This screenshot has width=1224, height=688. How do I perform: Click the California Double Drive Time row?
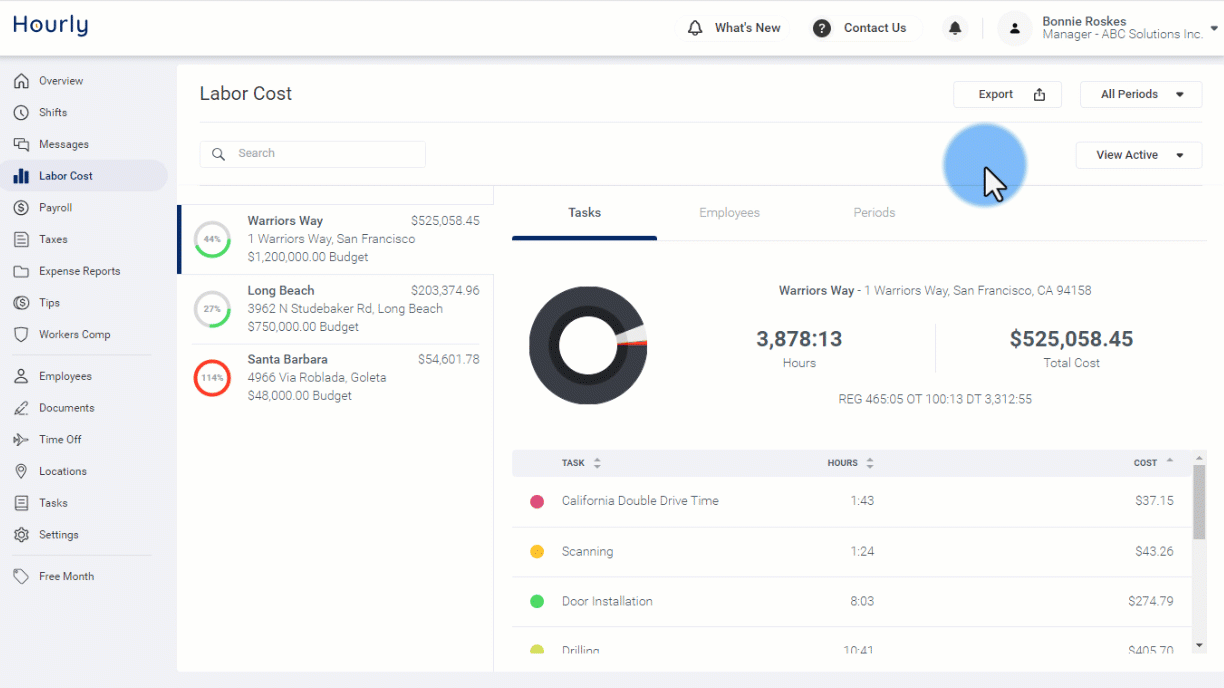851,502
